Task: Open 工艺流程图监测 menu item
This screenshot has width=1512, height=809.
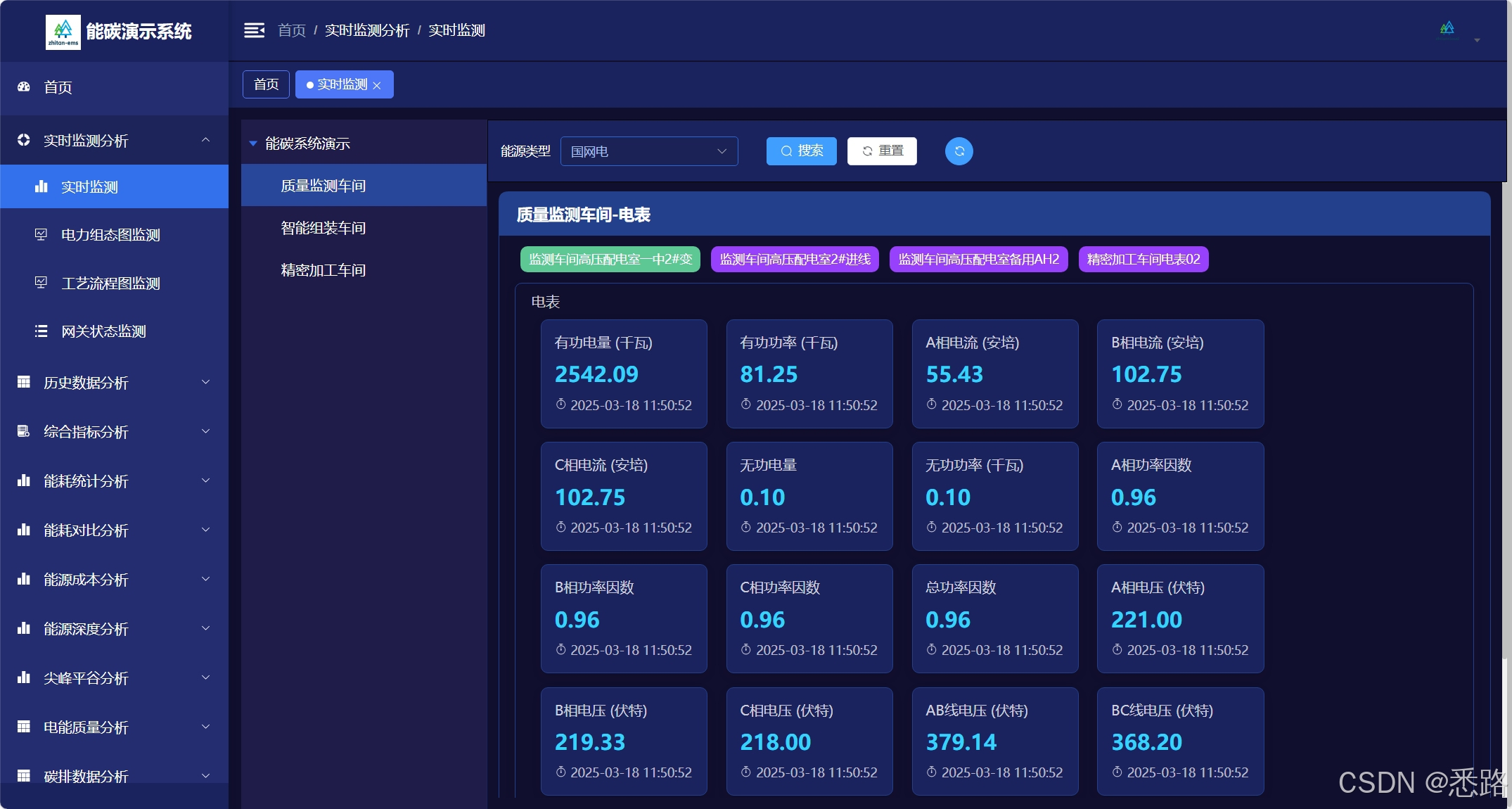Action: pyautogui.click(x=110, y=283)
